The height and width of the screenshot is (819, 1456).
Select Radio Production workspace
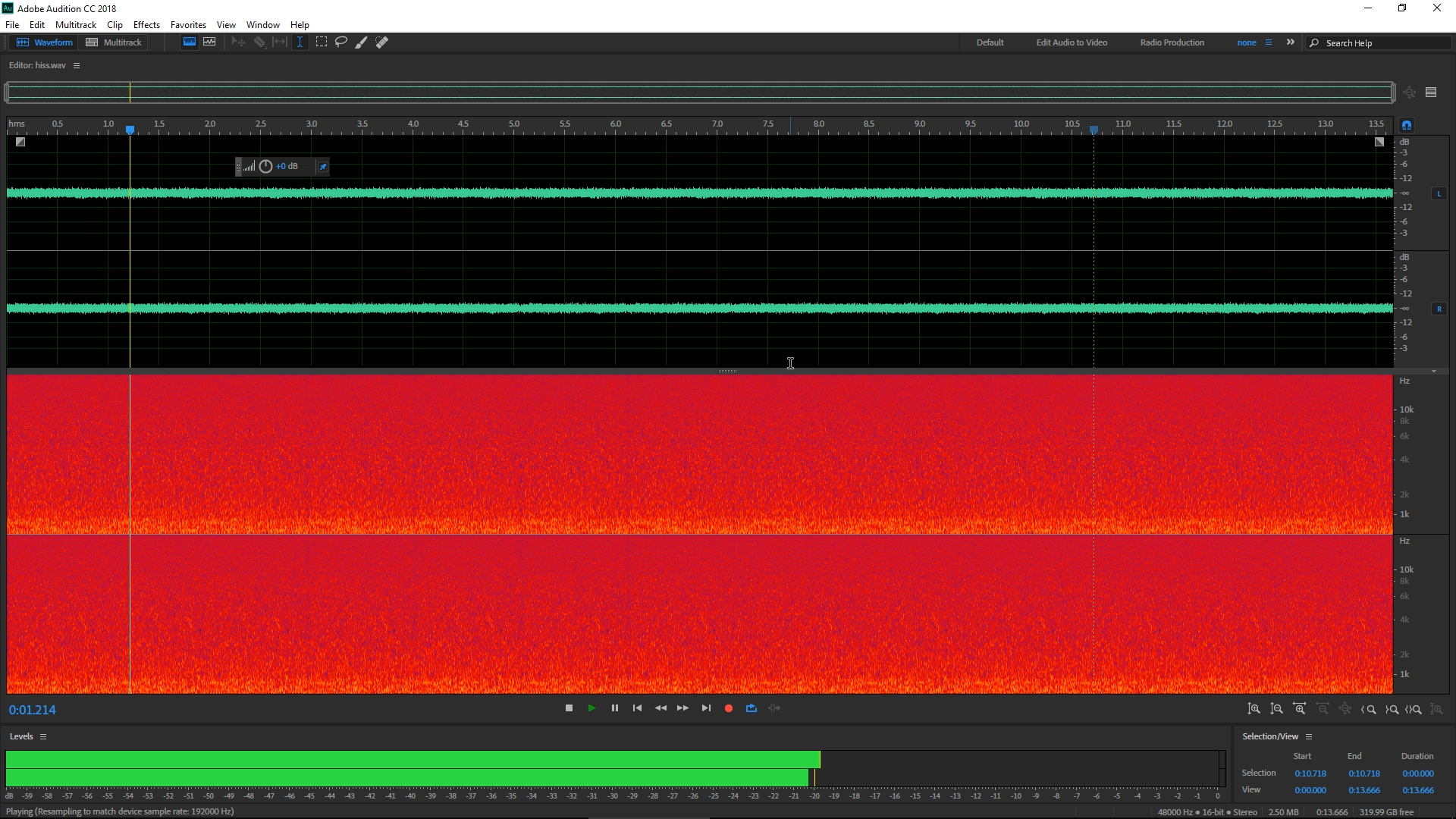1172,42
